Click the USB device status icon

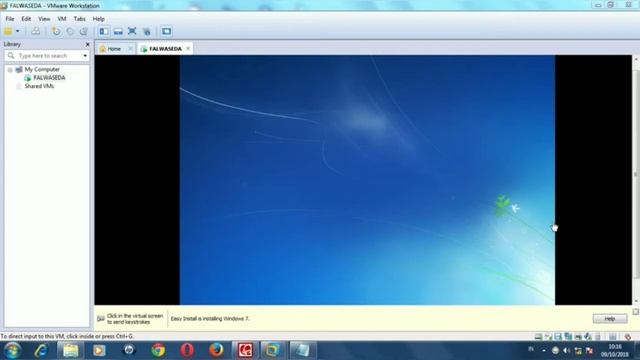(598, 337)
